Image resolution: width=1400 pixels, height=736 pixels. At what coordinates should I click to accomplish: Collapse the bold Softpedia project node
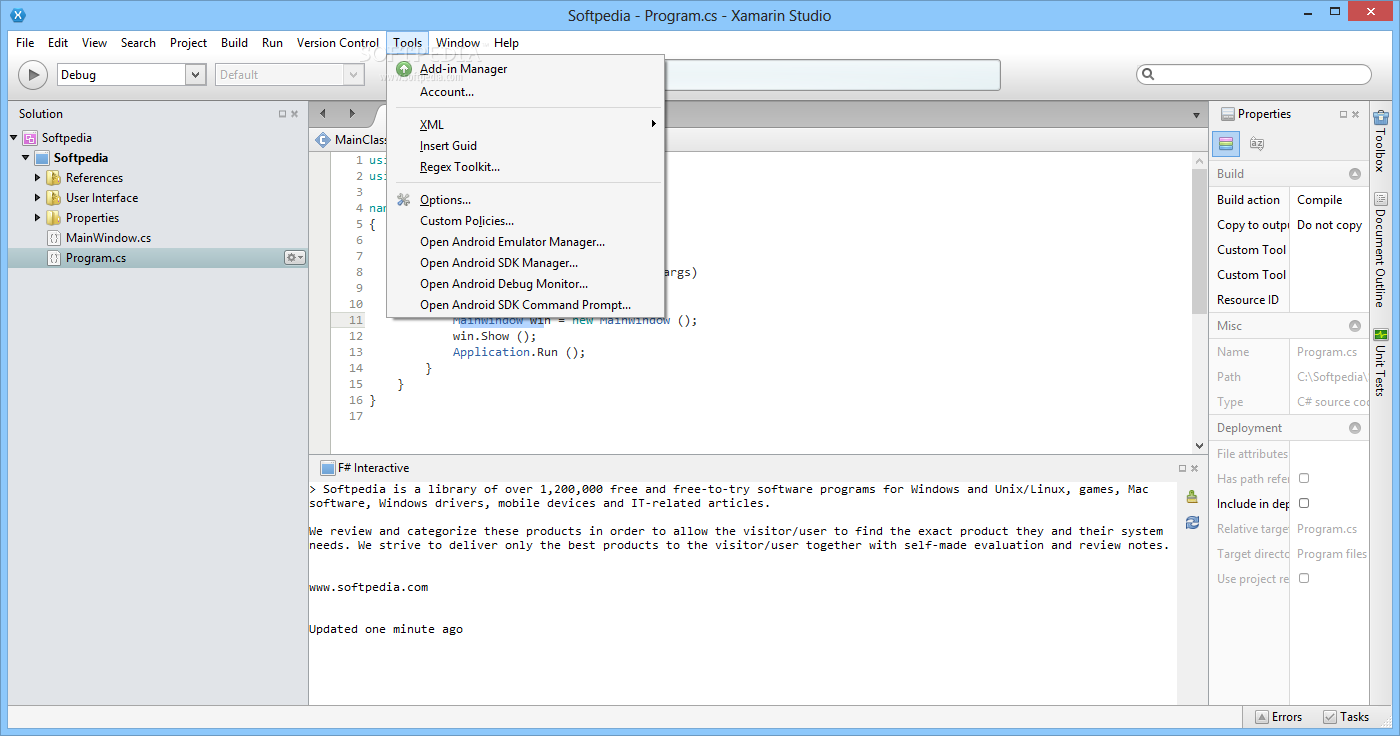pos(26,158)
